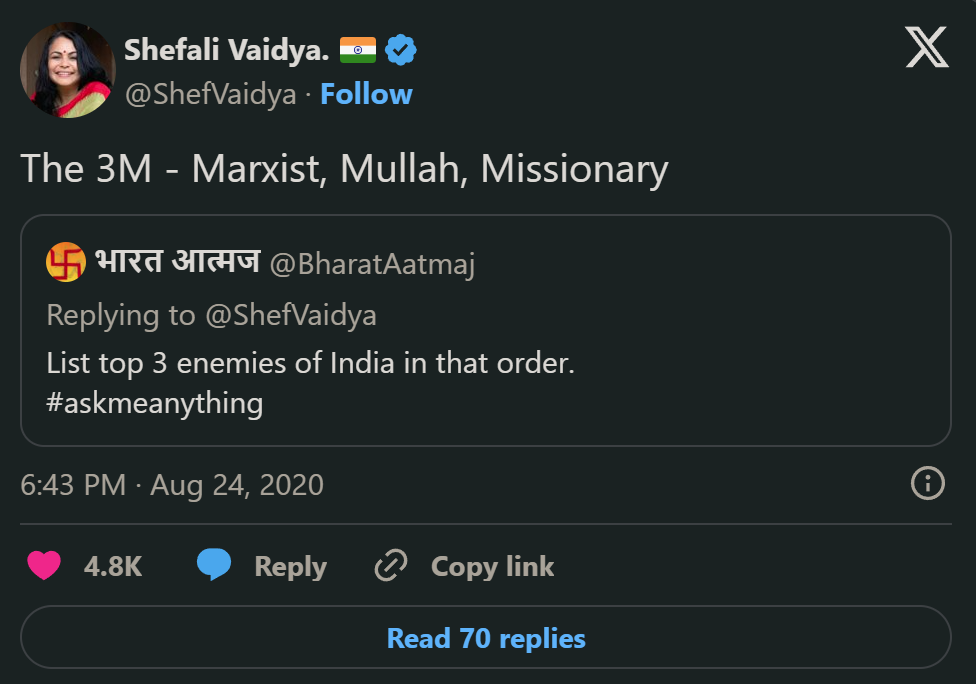The height and width of the screenshot is (684, 976).
Task: Click the blue verified badge
Action: [x=401, y=49]
